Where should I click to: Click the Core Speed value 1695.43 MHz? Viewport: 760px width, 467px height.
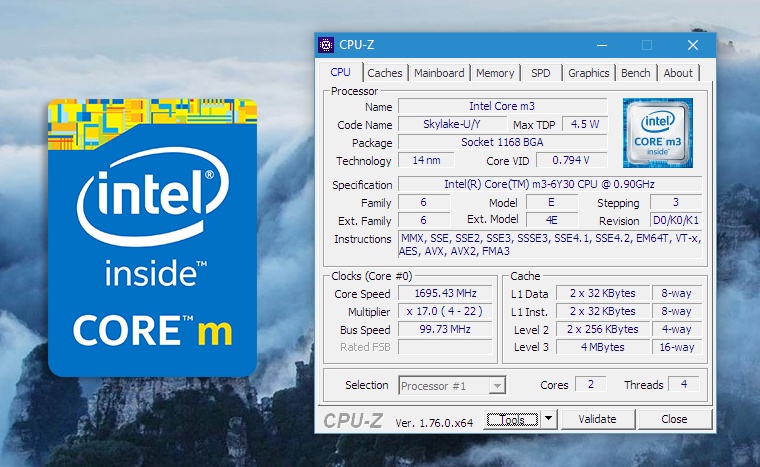tap(445, 293)
